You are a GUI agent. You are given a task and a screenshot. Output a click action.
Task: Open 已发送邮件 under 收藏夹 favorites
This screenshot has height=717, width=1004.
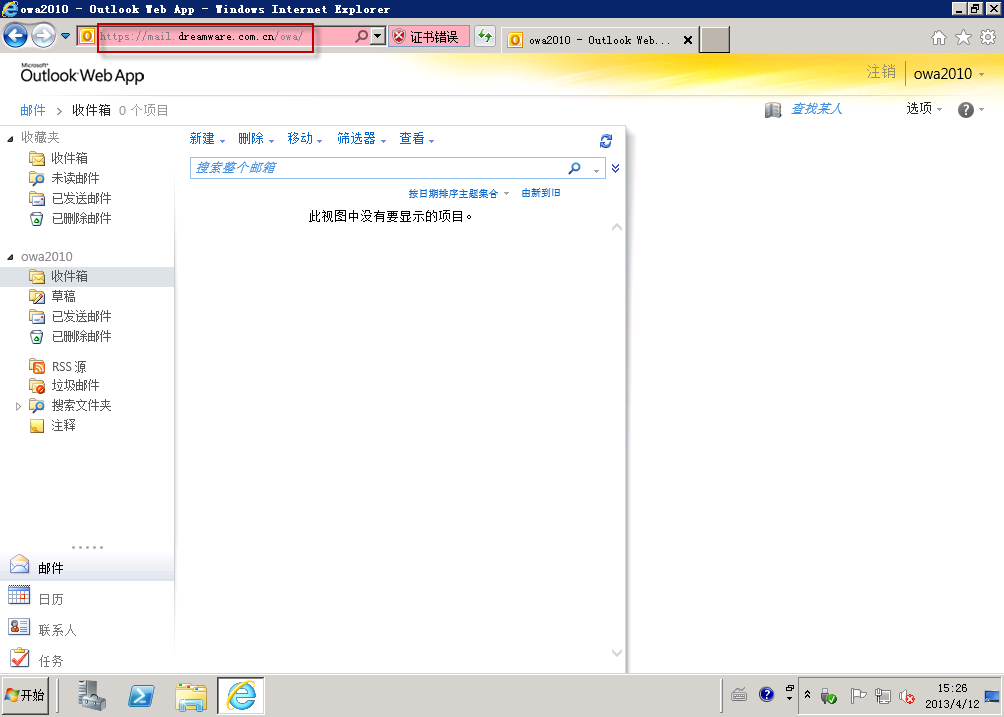click(x=81, y=198)
